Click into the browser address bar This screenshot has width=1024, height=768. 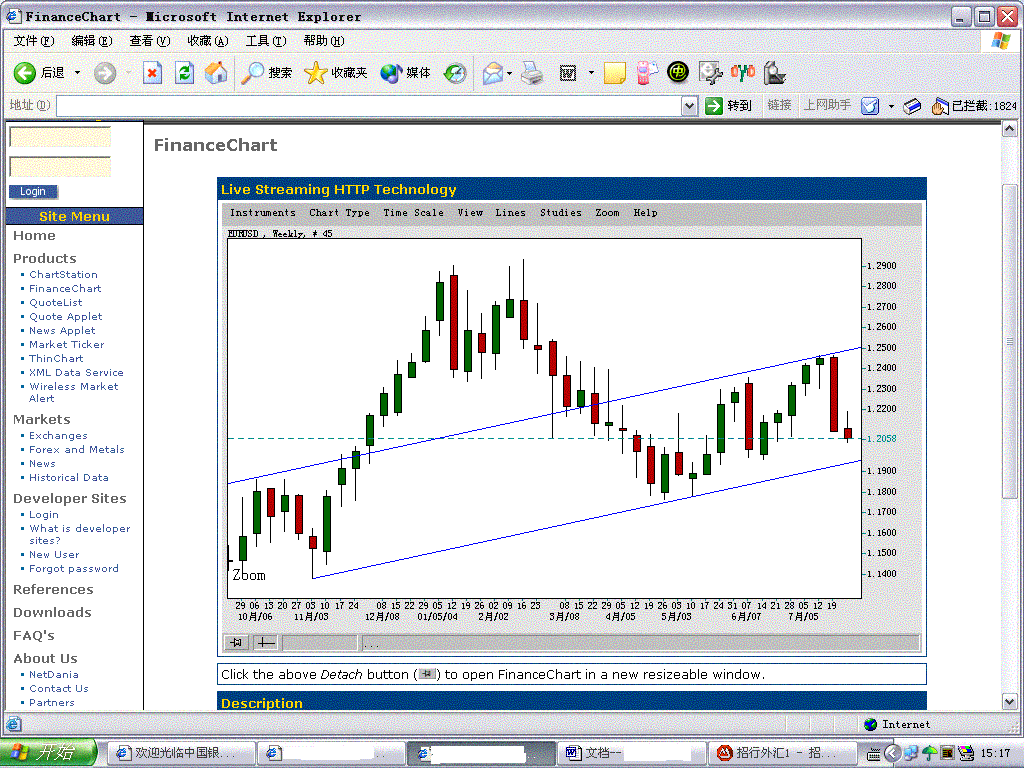tap(369, 106)
